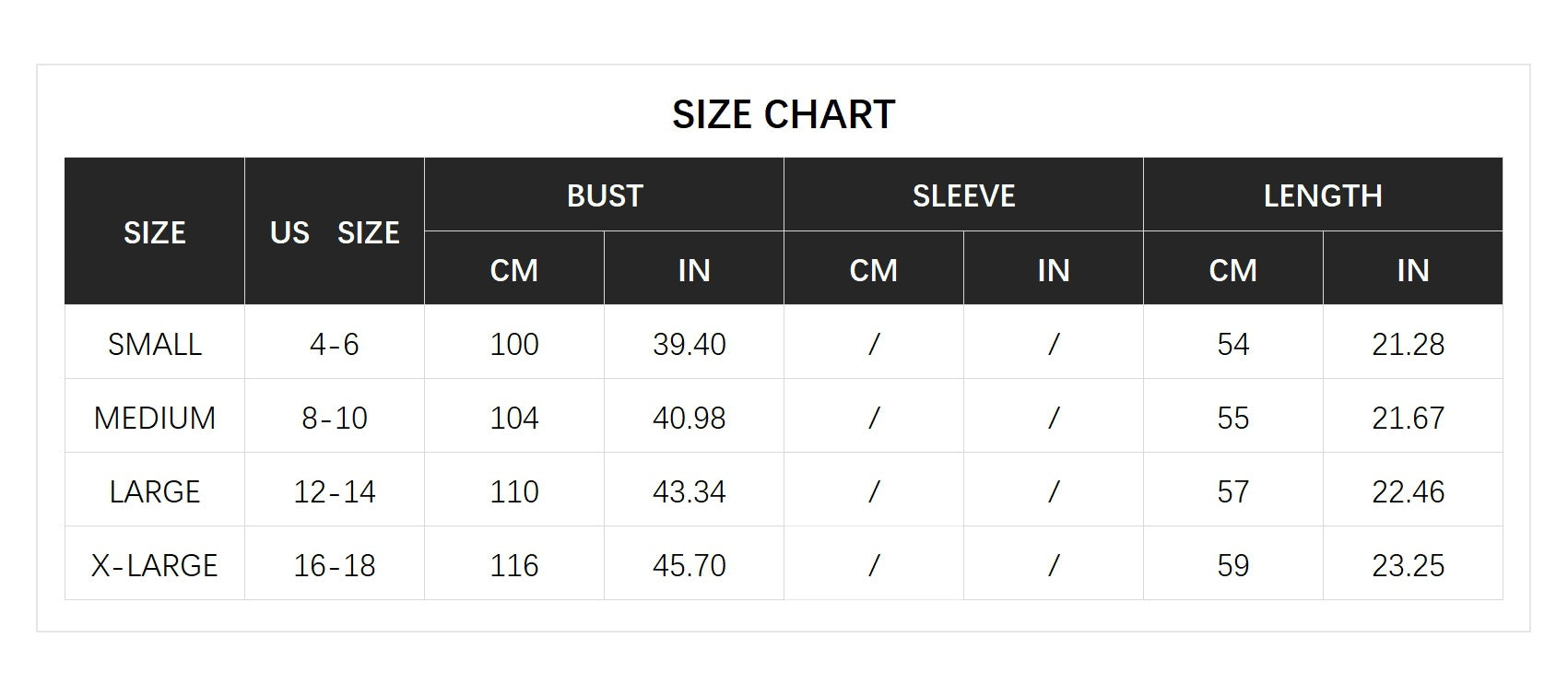Click the 116 bust CM value

click(514, 565)
